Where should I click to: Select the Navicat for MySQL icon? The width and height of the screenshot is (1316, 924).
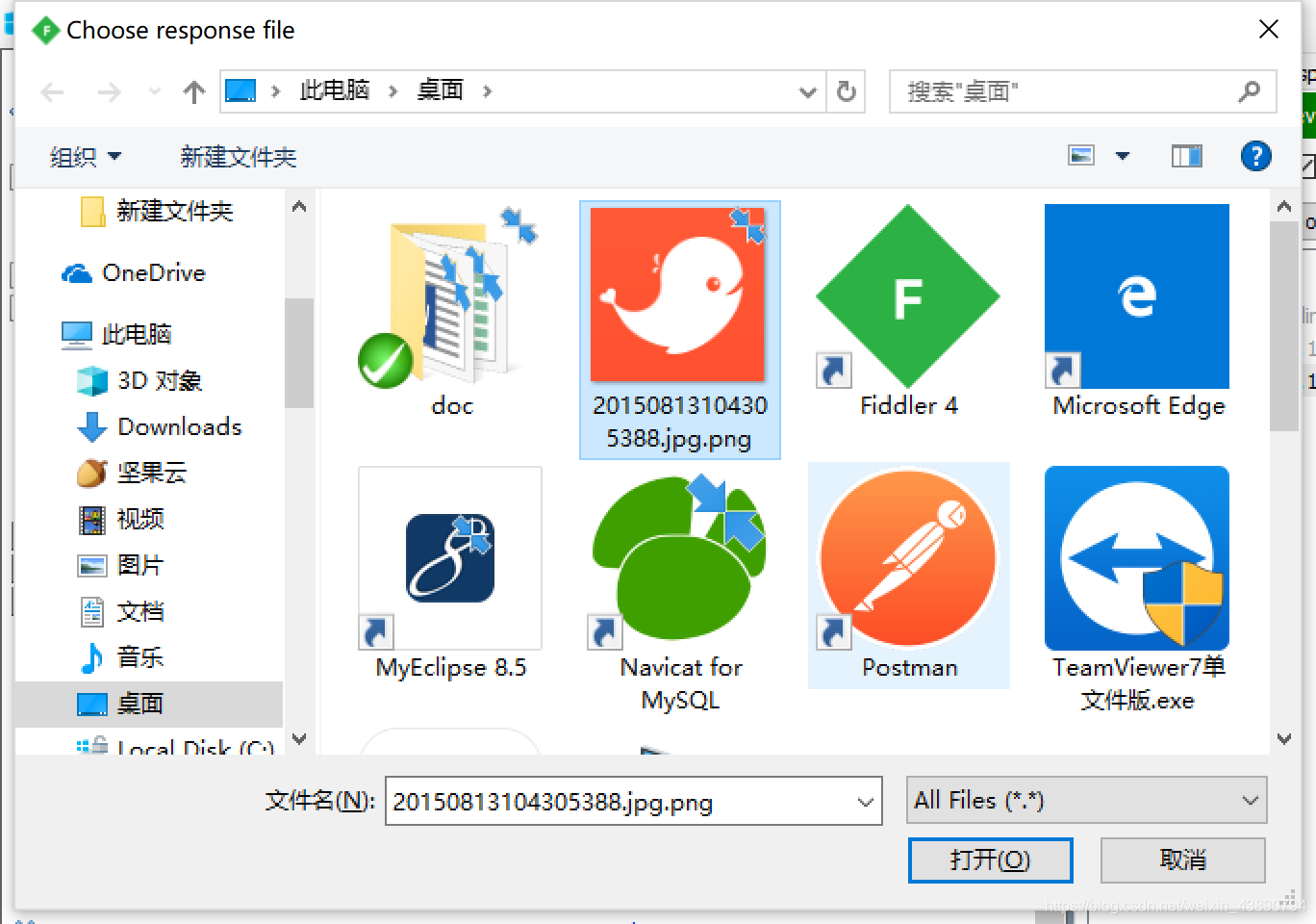click(679, 558)
